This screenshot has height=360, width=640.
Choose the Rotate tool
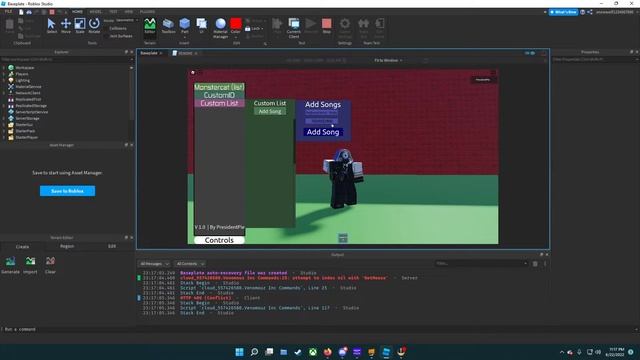pyautogui.click(x=94, y=26)
